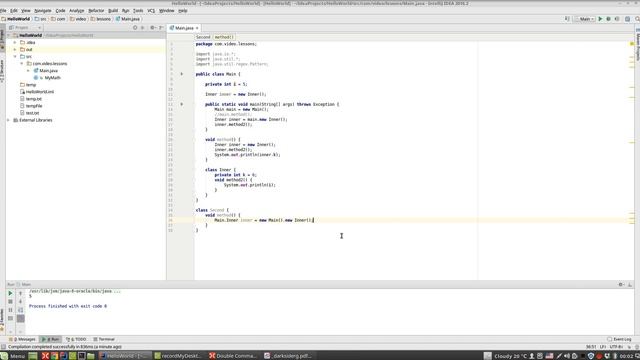Expand the out folder
Screen dimensions: 640x360
pos(15,49)
